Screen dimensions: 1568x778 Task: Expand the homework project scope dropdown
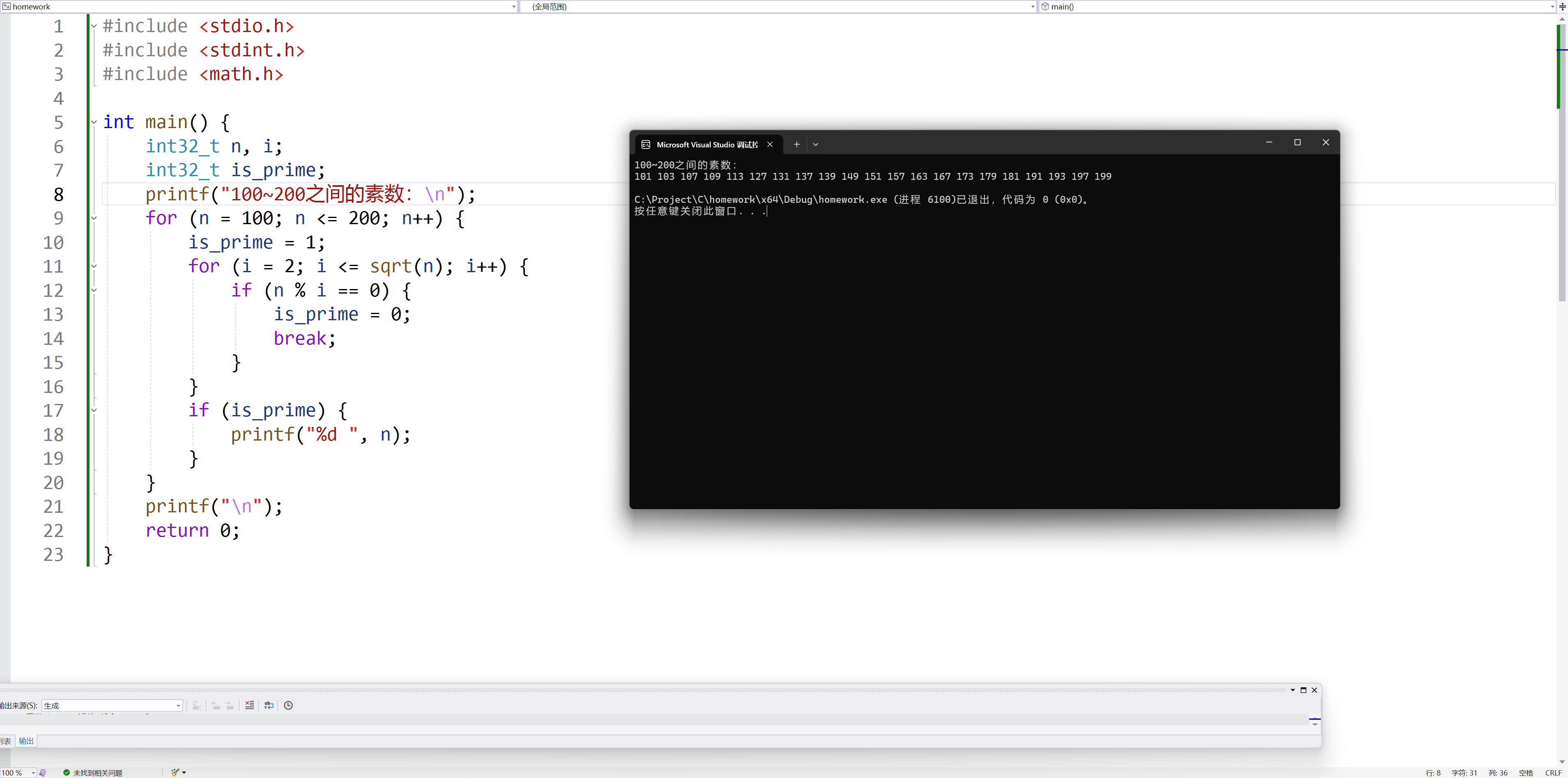(x=514, y=7)
